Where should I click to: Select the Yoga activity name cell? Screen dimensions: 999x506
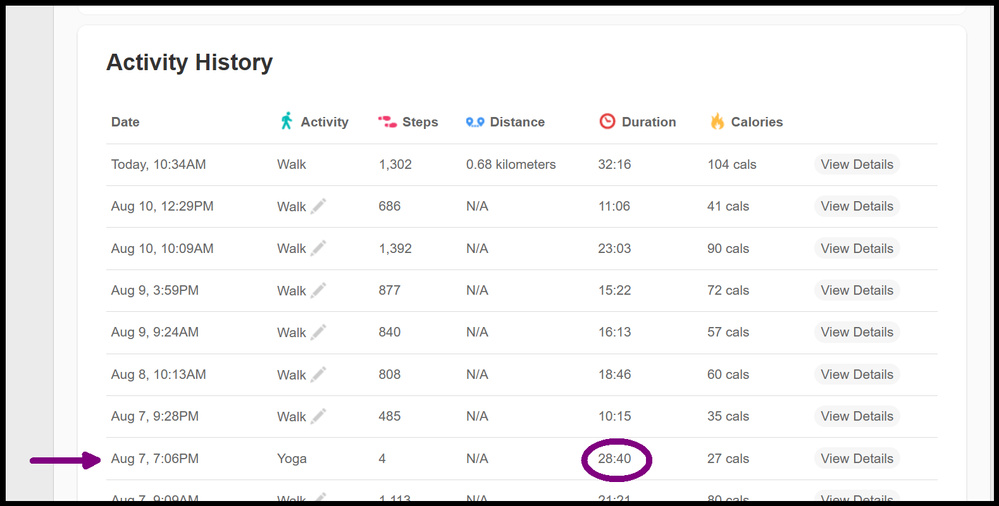click(x=292, y=459)
